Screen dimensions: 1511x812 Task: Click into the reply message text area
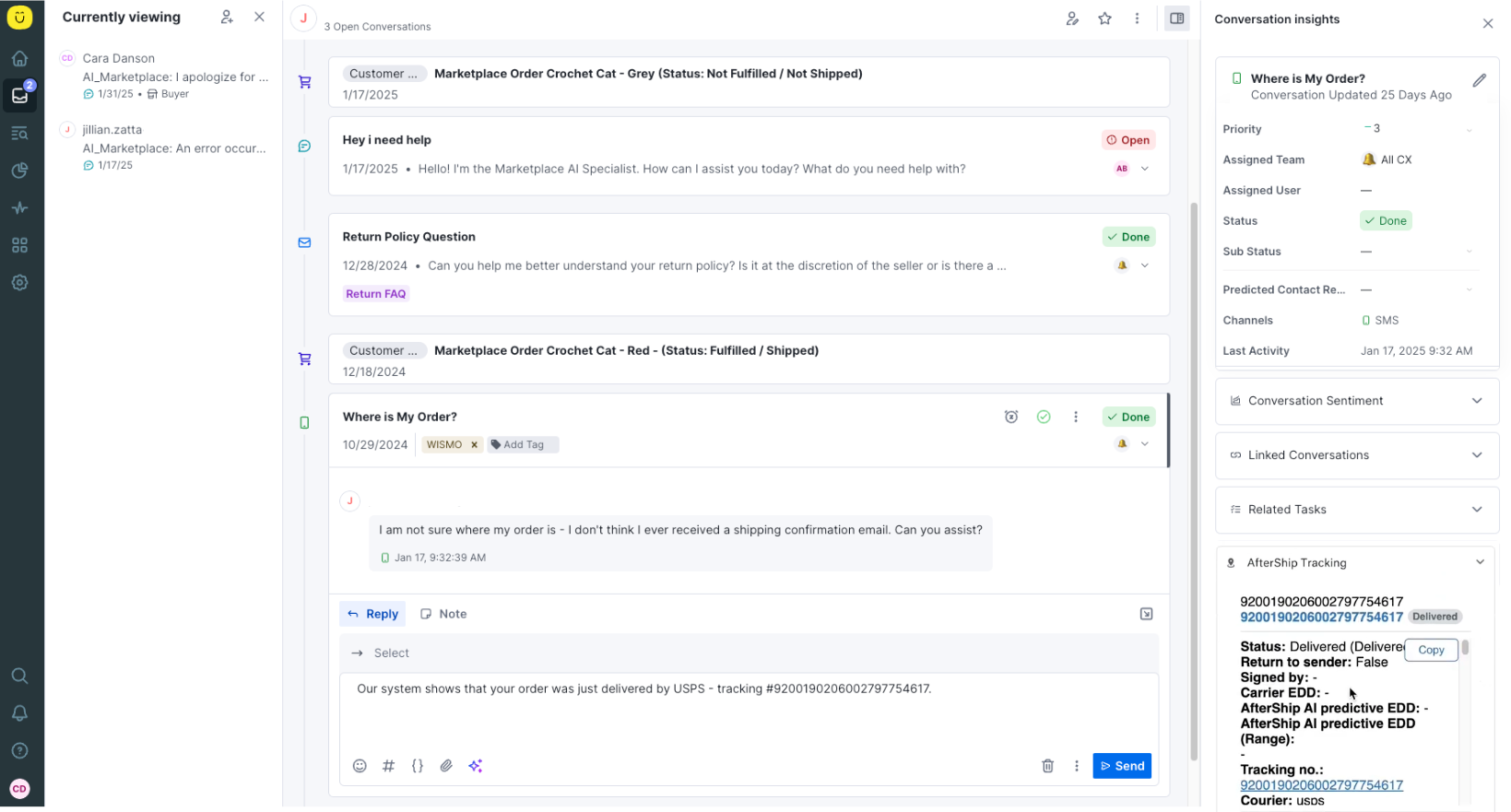point(749,710)
